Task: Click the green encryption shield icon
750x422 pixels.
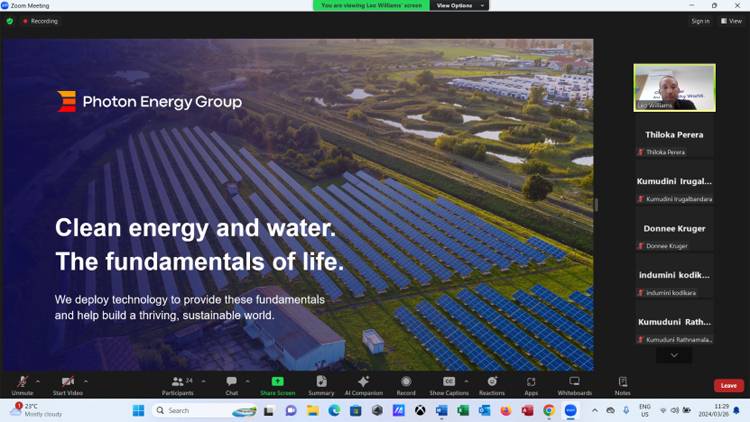Action: 10,21
